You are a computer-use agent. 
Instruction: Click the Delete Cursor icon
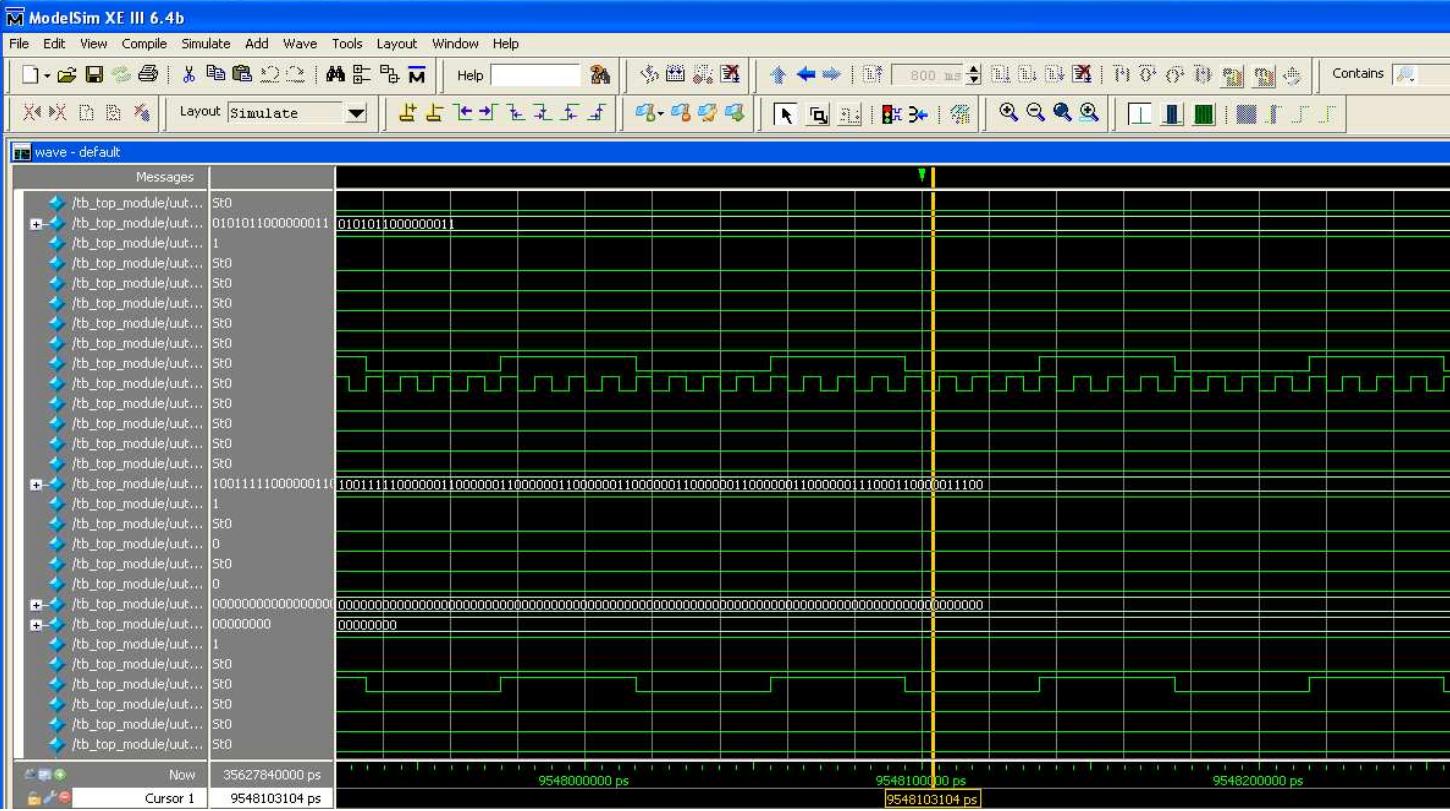tap(435, 113)
